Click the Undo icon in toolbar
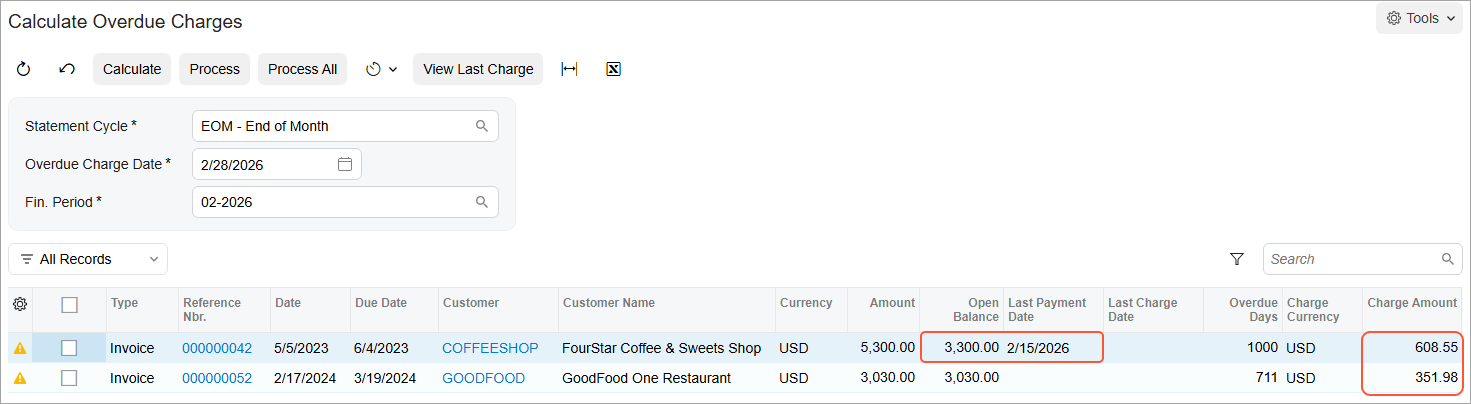Viewport: 1471px width, 404px height. pyautogui.click(x=67, y=69)
